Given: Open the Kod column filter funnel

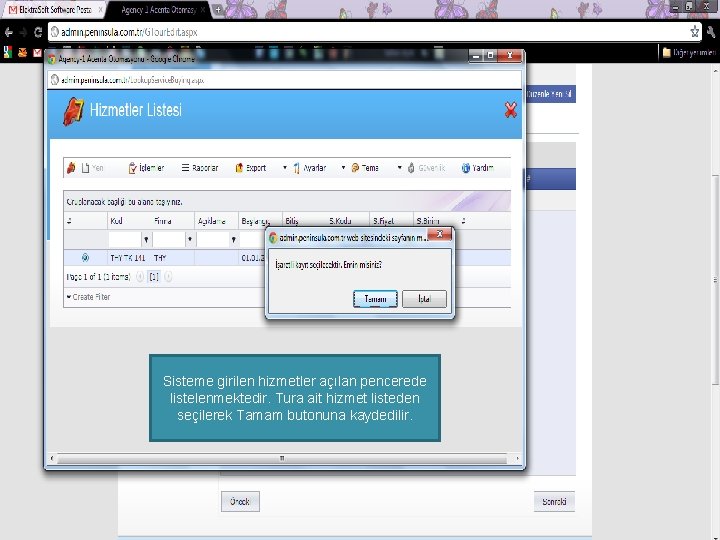Looking at the screenshot, I should [x=146, y=240].
